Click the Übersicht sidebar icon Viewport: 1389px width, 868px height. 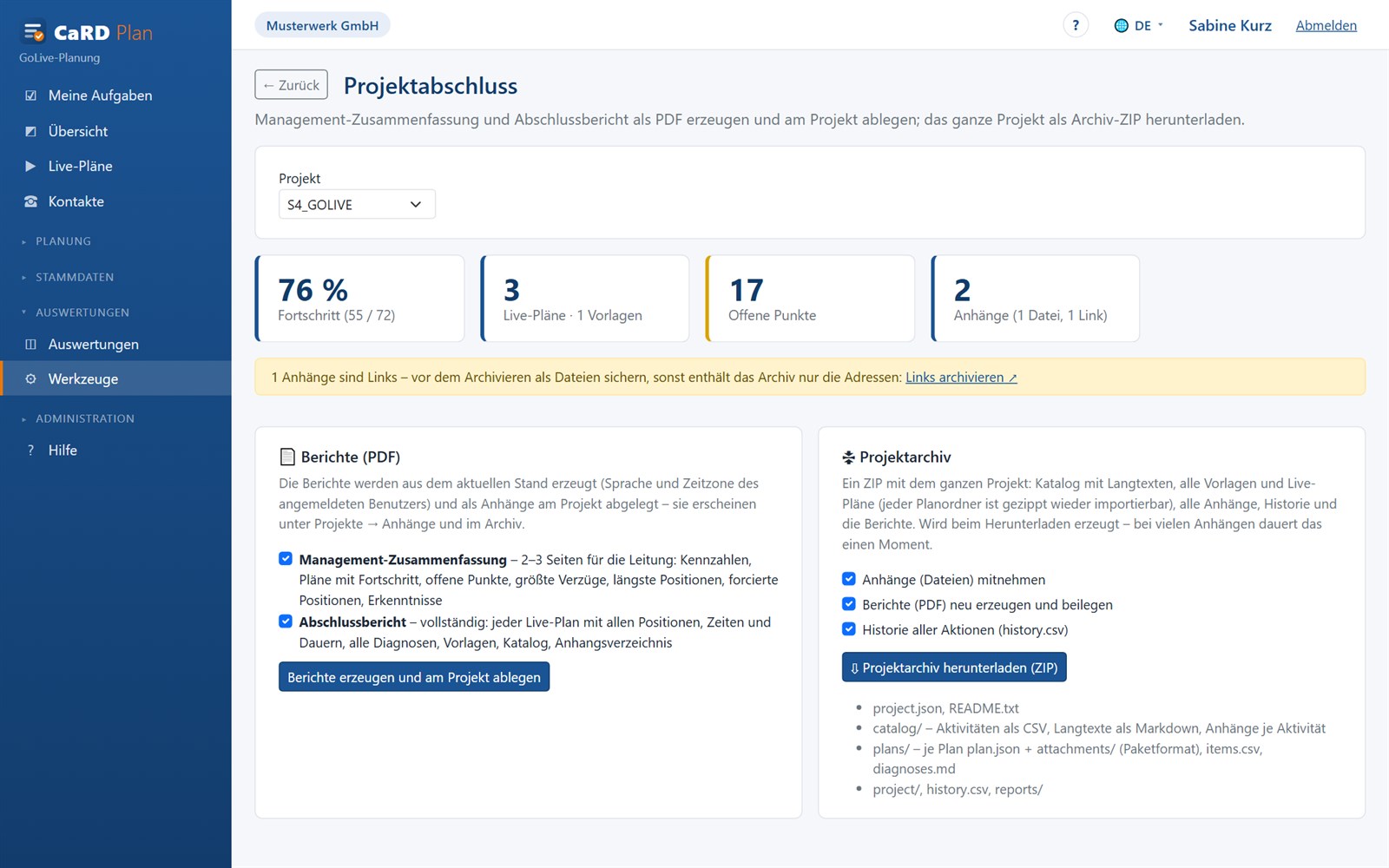click(x=31, y=131)
